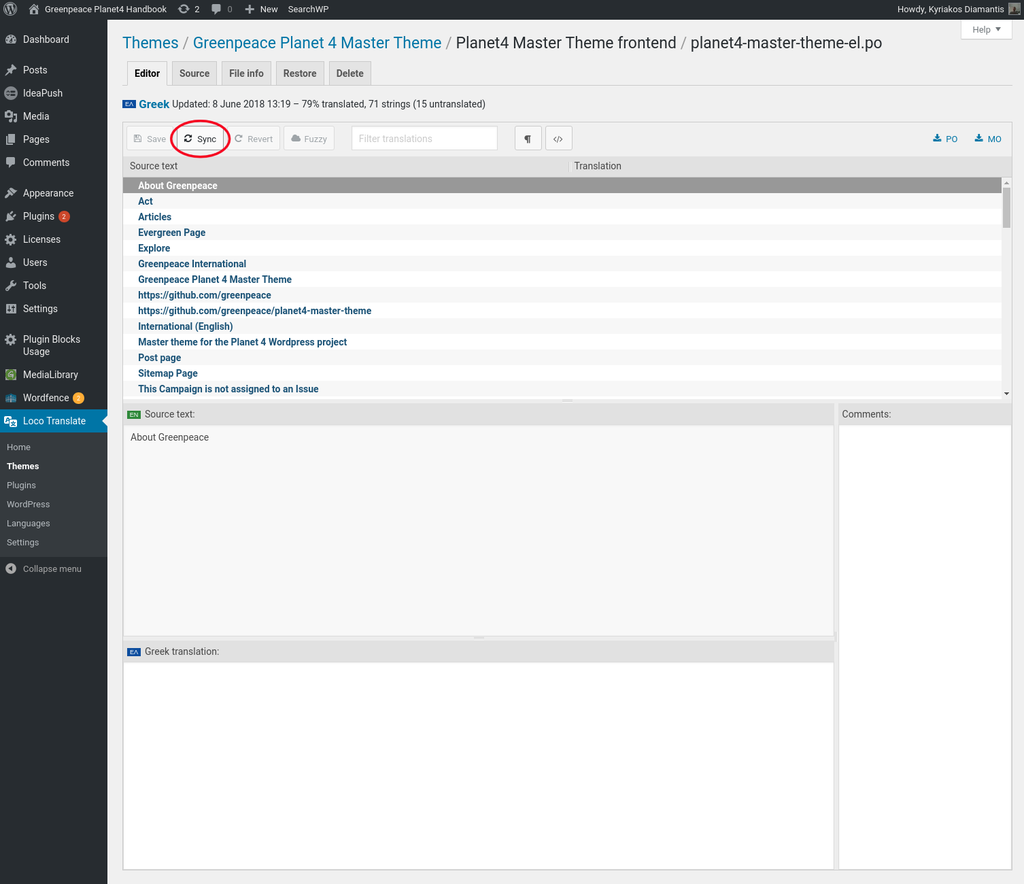Click the Plugin Blocks Usage gear icon

click(x=11, y=339)
